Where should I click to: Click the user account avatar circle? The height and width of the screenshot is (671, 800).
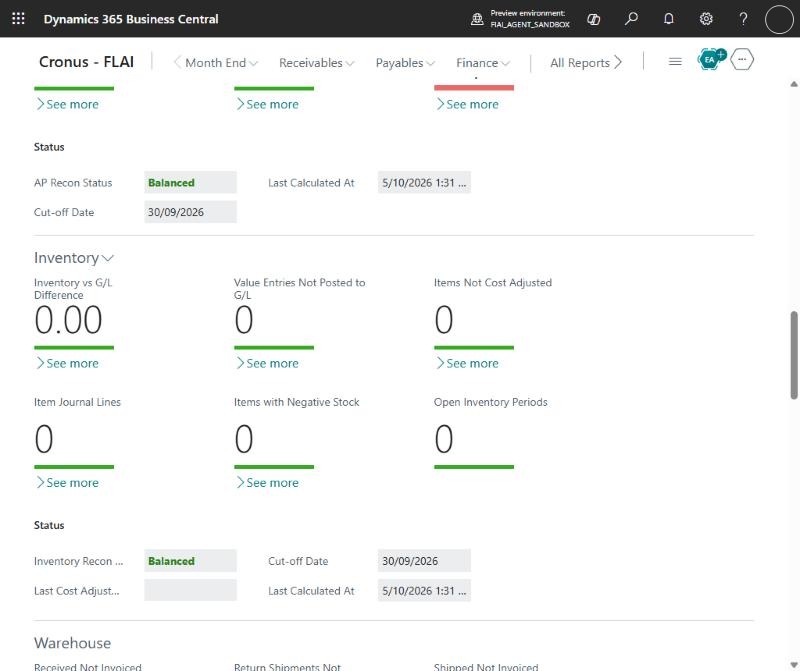(x=779, y=19)
